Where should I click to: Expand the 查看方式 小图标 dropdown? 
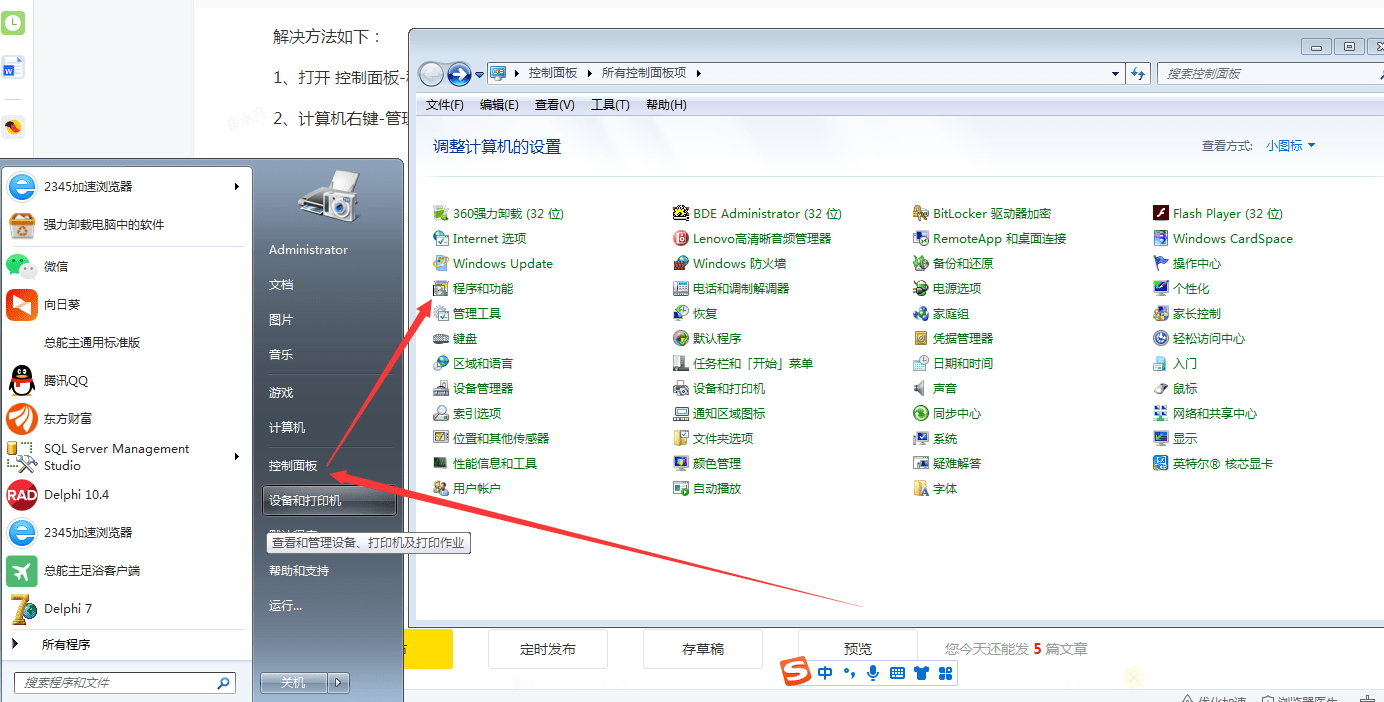[x=1290, y=146]
